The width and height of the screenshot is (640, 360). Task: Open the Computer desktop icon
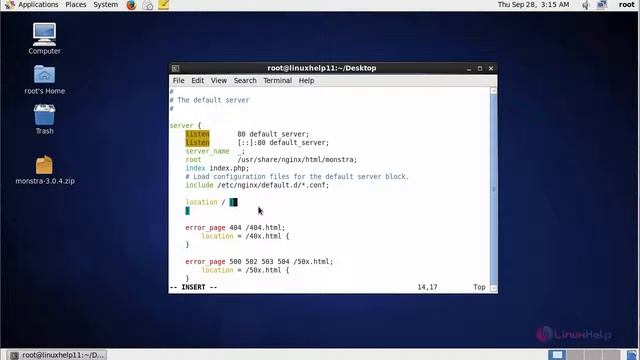44,38
